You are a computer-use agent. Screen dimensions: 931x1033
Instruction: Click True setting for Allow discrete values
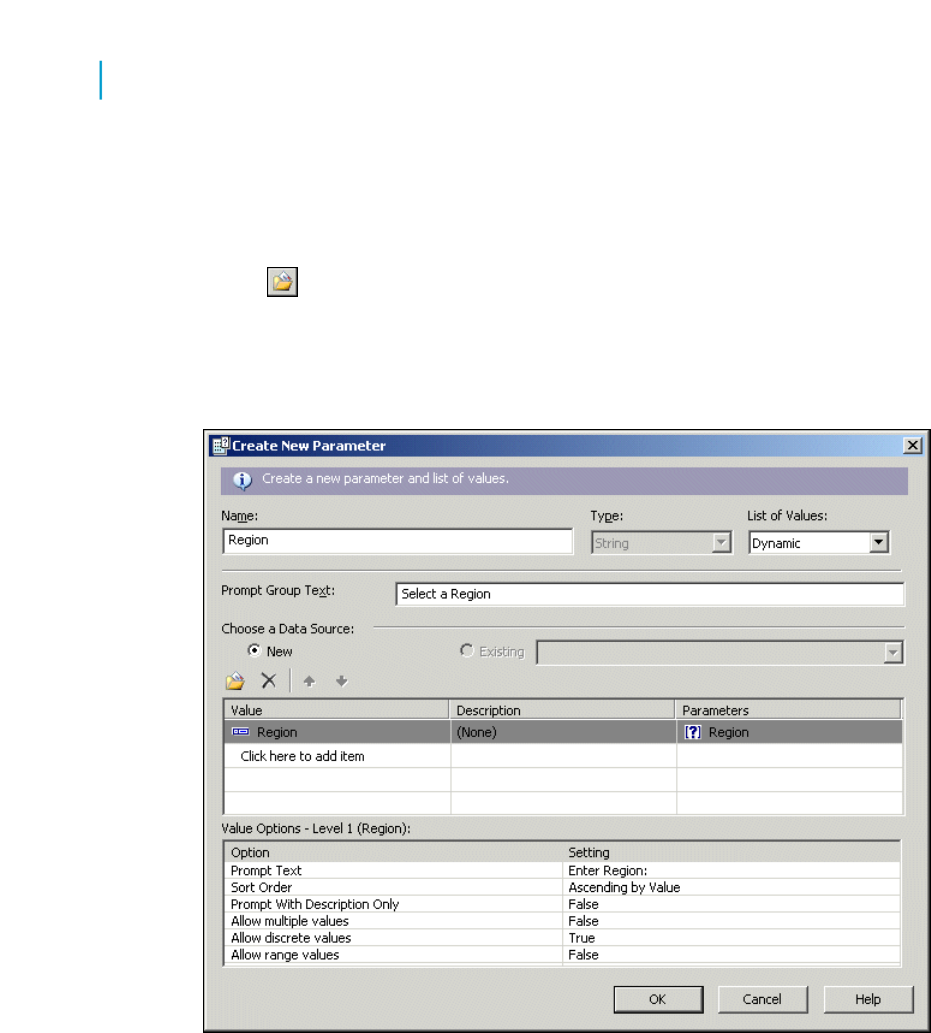coord(581,937)
